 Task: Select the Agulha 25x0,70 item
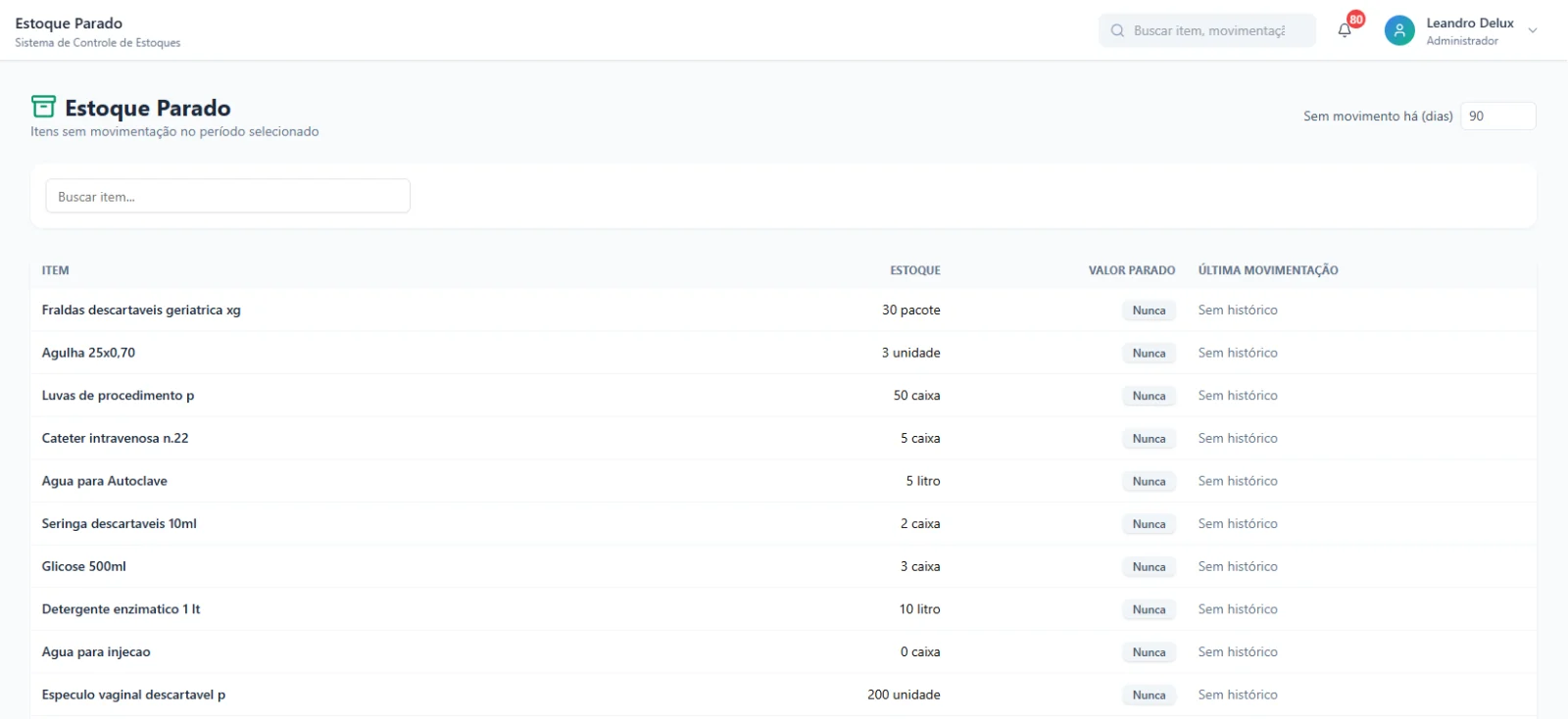88,353
